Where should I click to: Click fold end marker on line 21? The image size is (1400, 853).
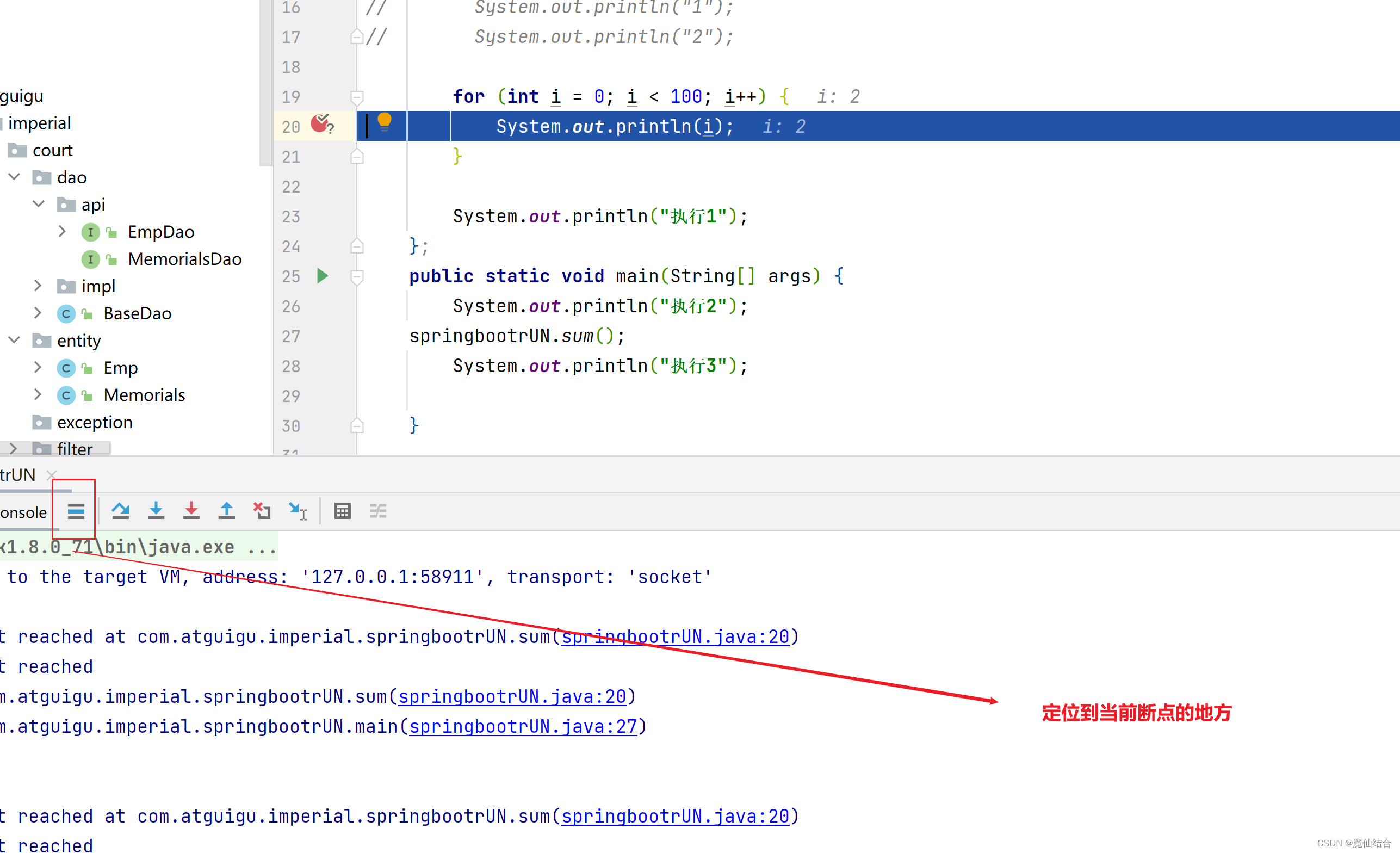(357, 156)
